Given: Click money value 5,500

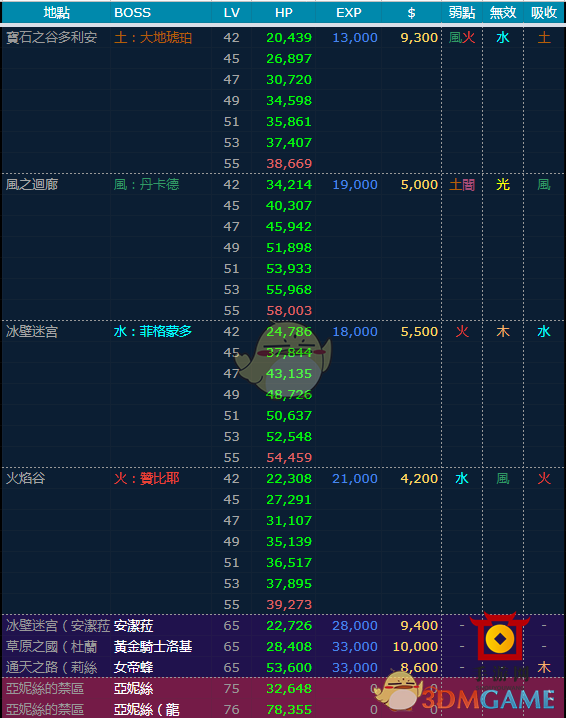Looking at the screenshot, I should (419, 332).
